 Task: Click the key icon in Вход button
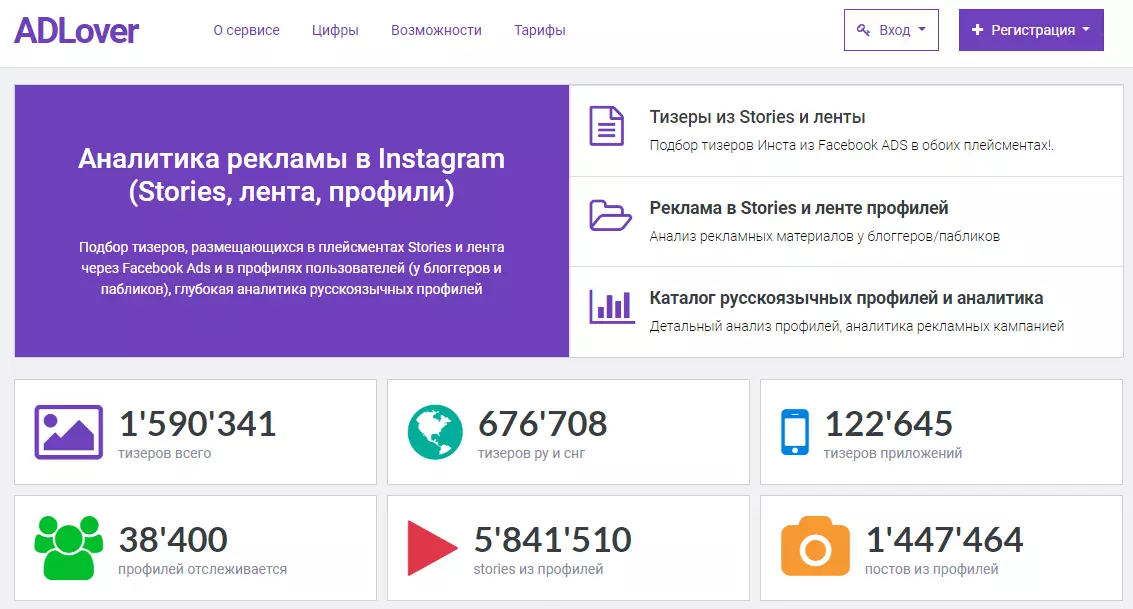tap(863, 30)
